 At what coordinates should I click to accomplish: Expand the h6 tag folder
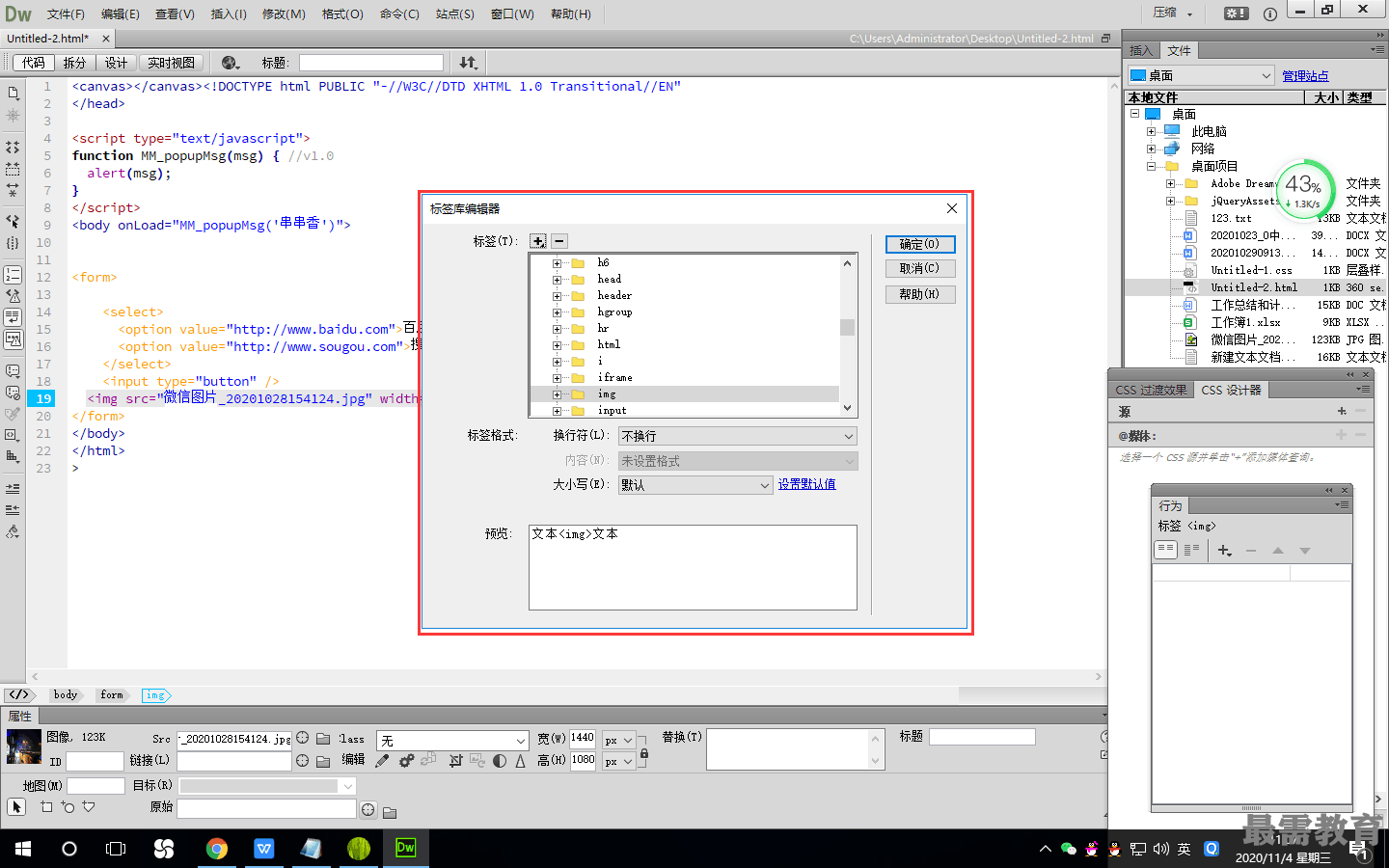click(x=557, y=263)
